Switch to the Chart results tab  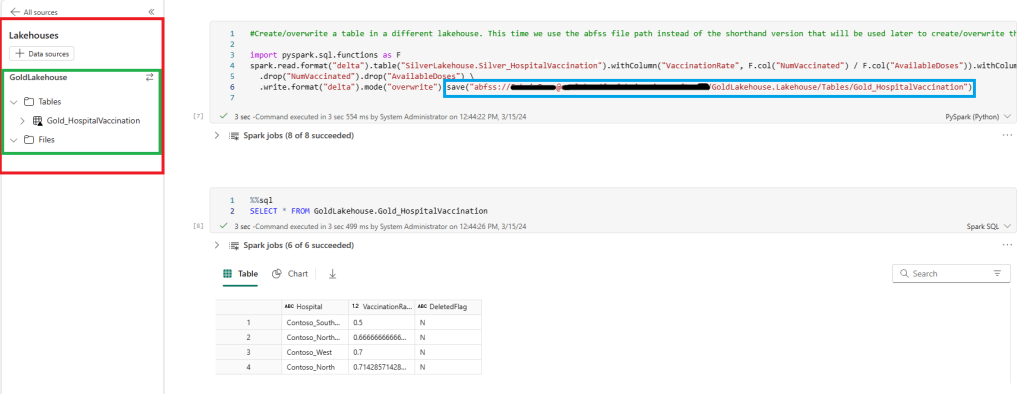[x=289, y=274]
